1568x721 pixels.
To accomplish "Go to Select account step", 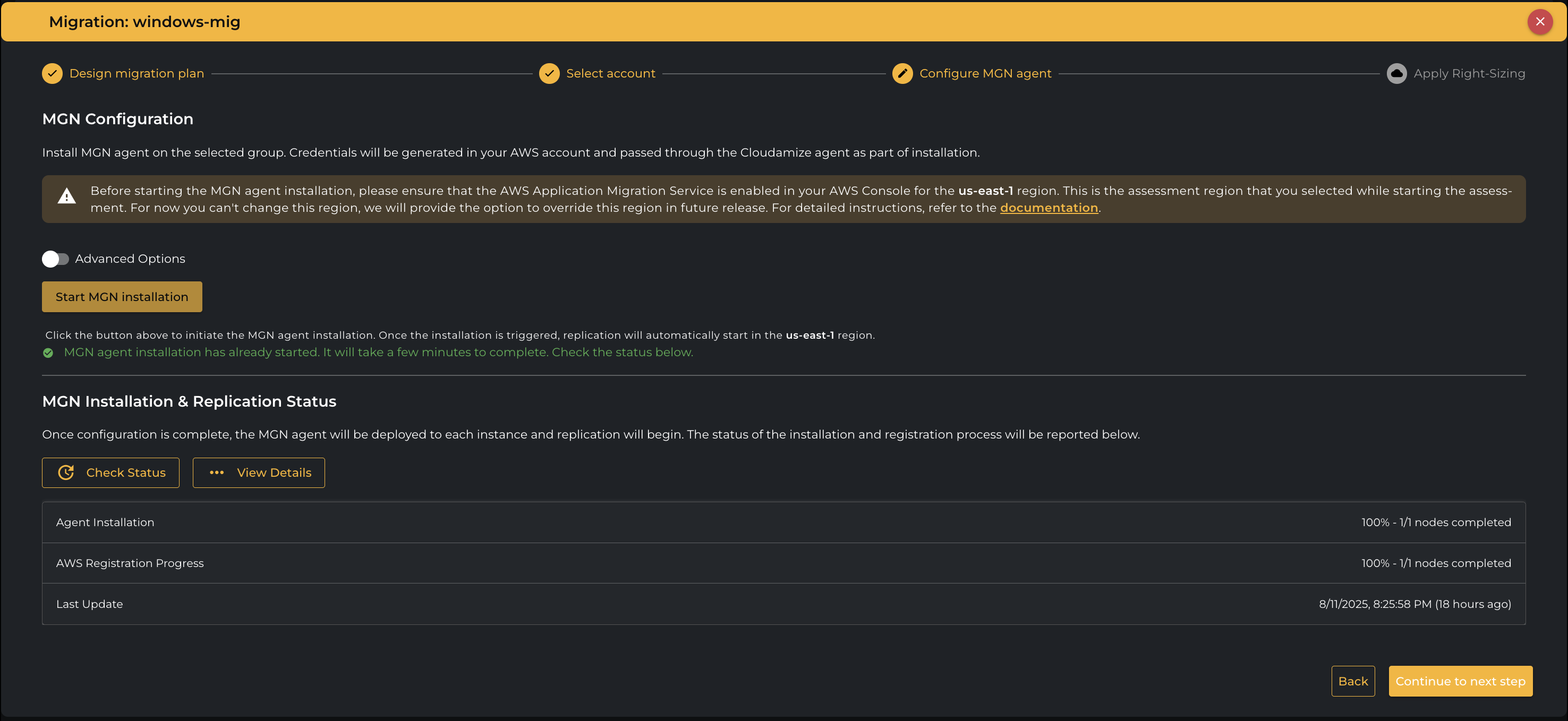I will [610, 74].
